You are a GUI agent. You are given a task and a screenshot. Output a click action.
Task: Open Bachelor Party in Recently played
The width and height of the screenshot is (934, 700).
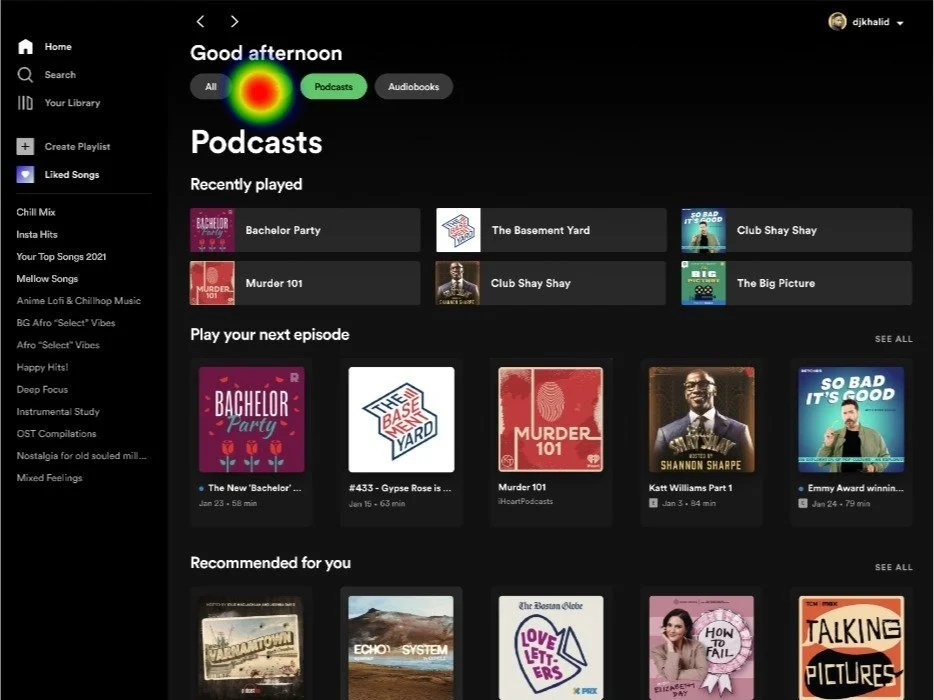click(x=305, y=230)
